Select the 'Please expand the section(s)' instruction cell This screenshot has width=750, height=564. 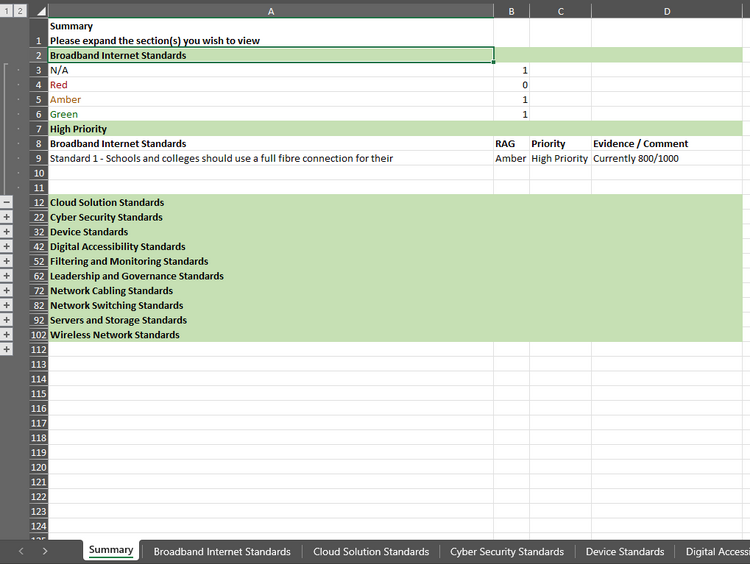(271, 33)
